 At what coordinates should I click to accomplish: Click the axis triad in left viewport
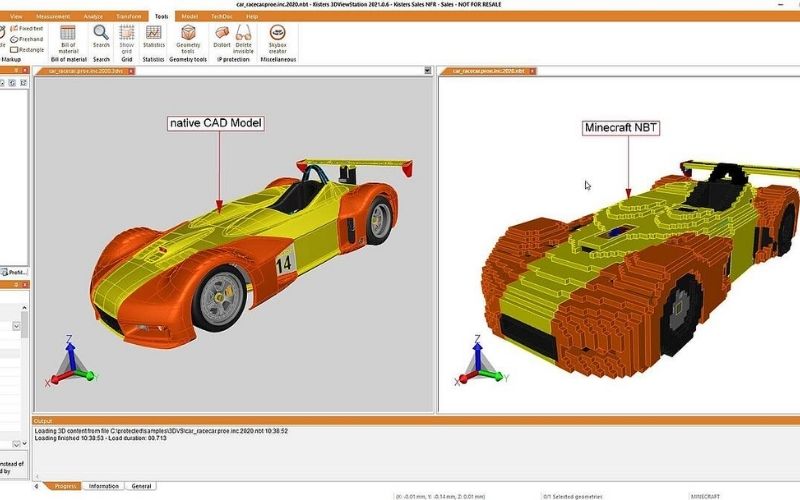[x=71, y=361]
